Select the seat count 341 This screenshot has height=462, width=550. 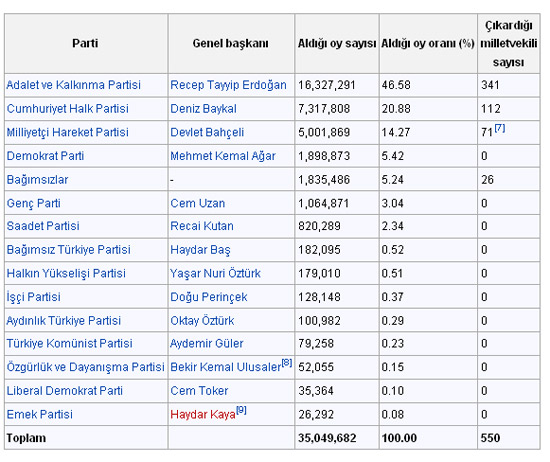[x=490, y=85]
